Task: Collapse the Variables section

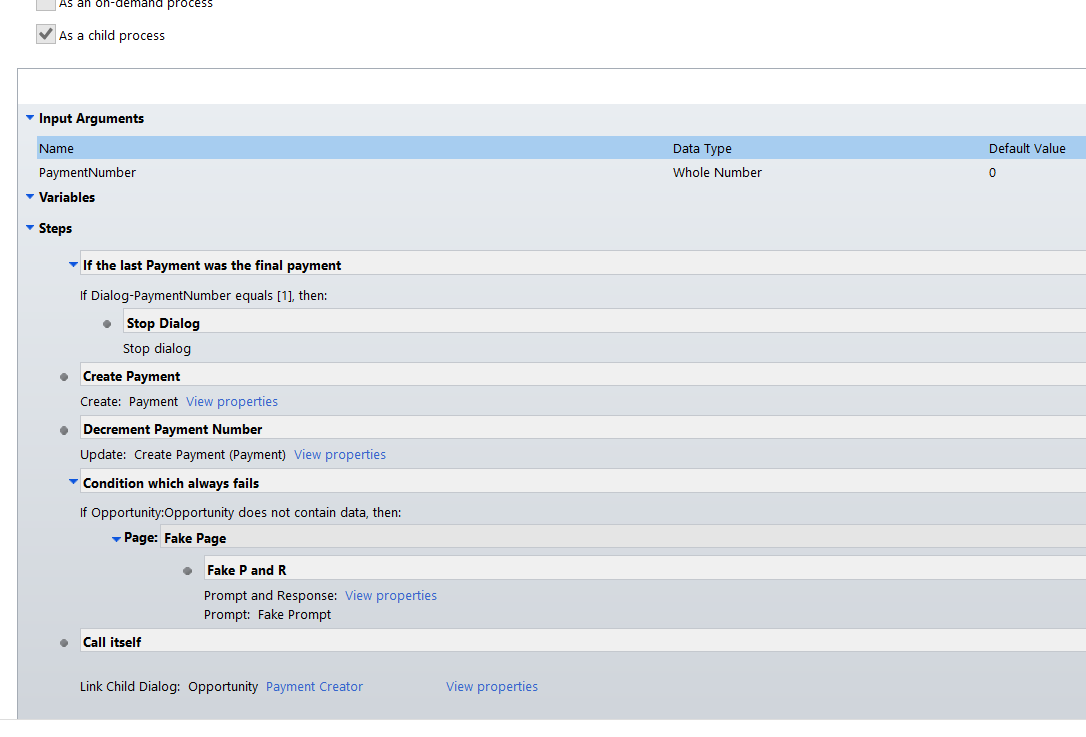Action: 30,197
